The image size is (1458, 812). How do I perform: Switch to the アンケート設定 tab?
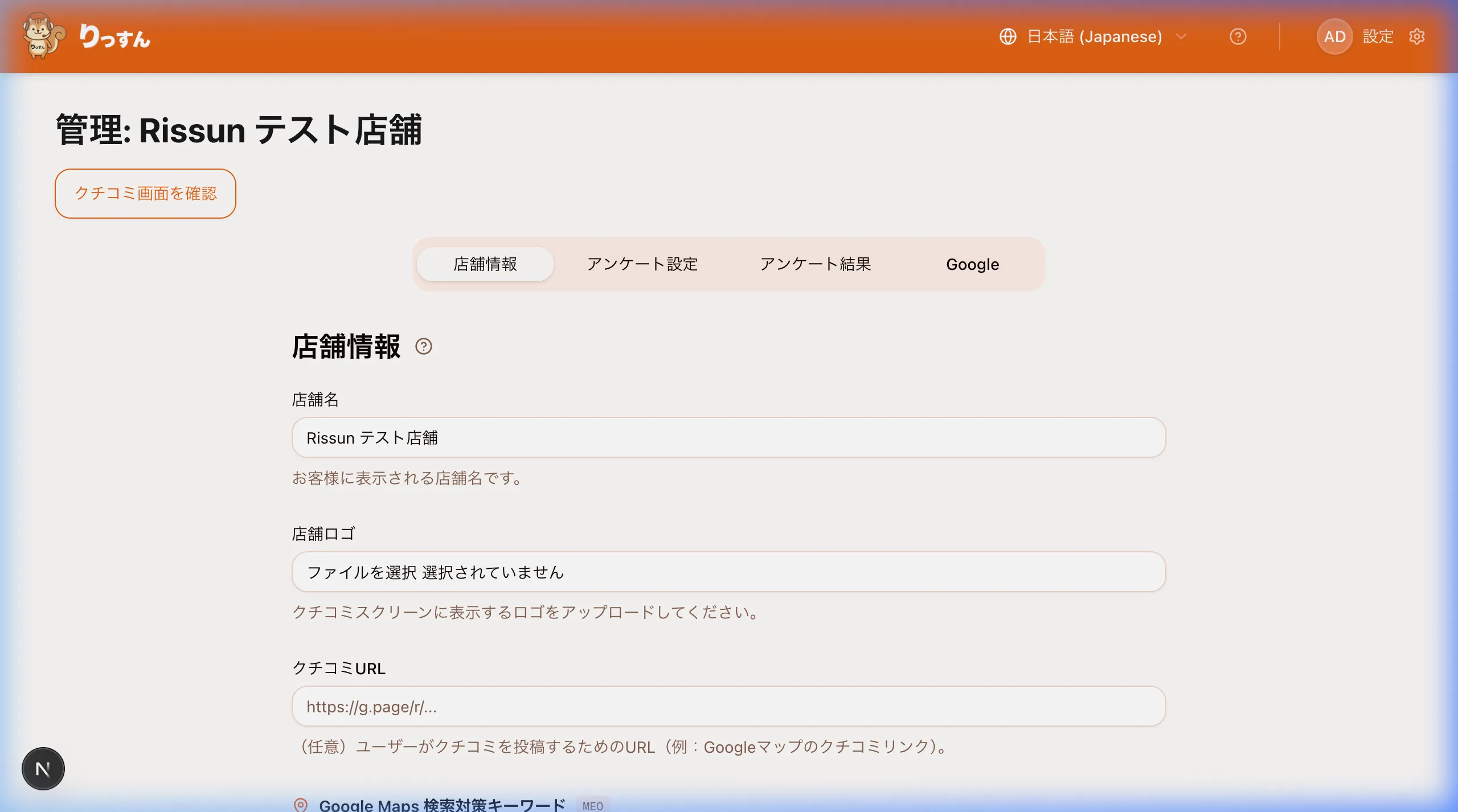(642, 264)
